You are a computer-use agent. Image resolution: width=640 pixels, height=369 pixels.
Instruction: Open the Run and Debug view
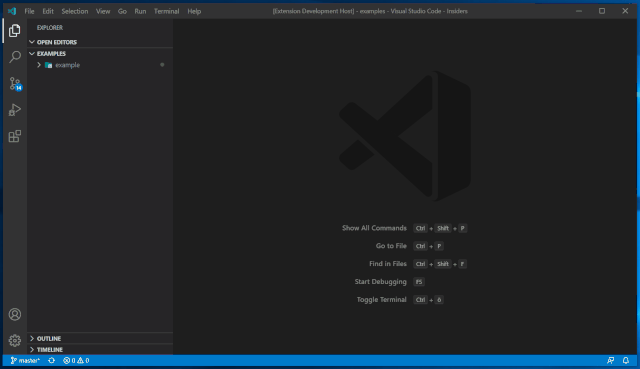click(15, 110)
